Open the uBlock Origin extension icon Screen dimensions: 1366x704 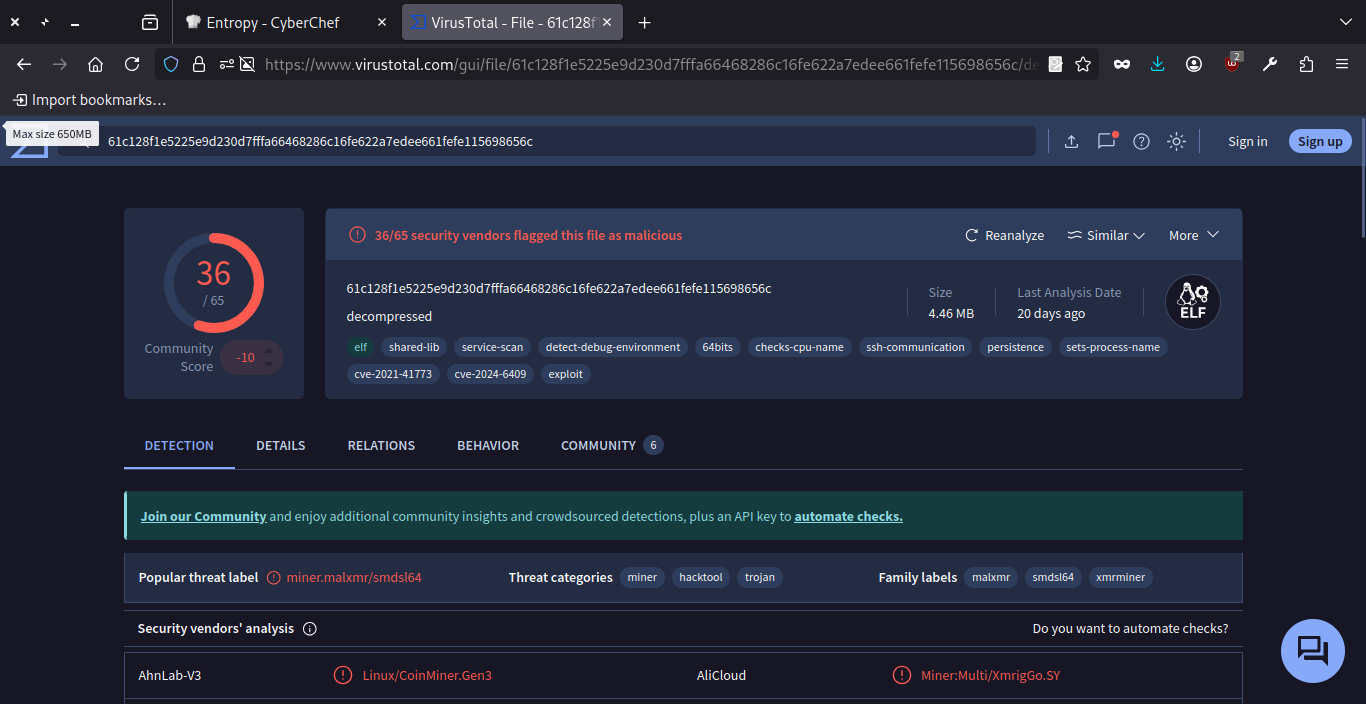tap(1233, 64)
